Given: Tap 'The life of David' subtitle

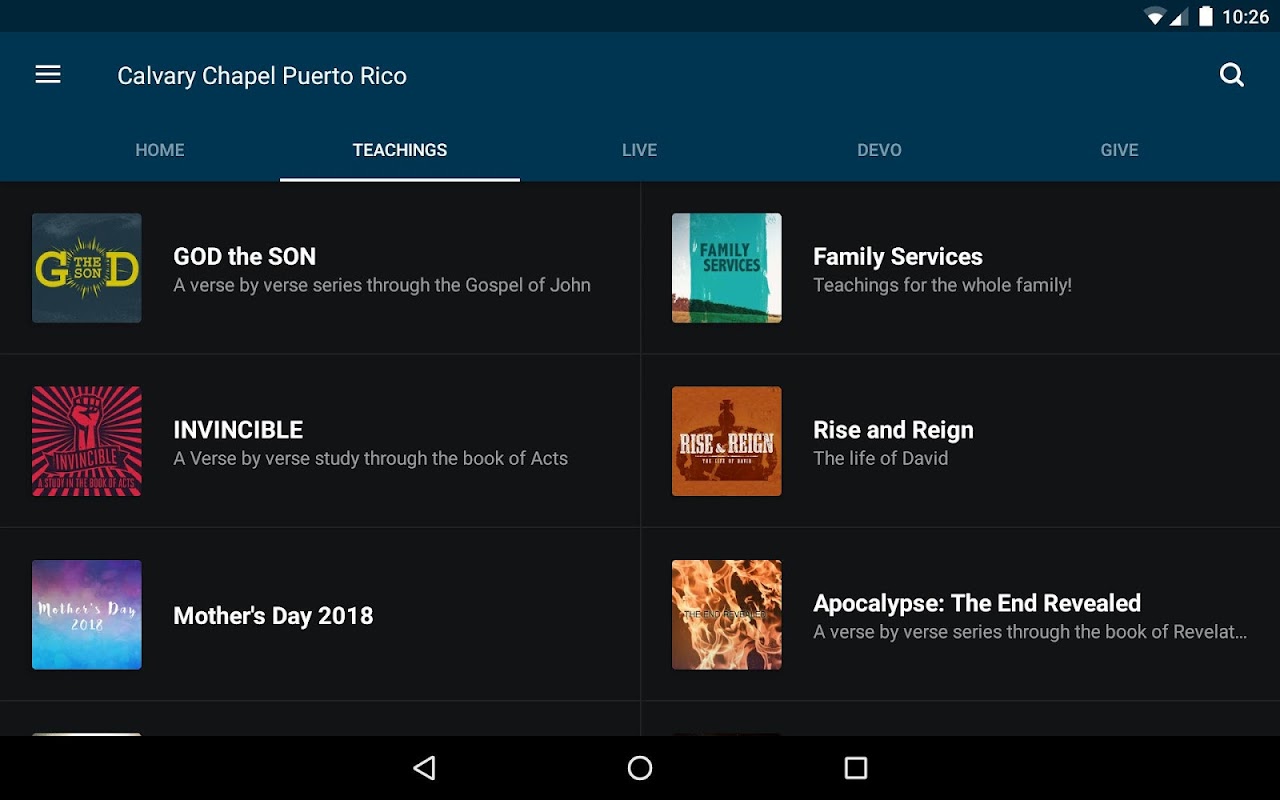Looking at the screenshot, I should tap(880, 458).
